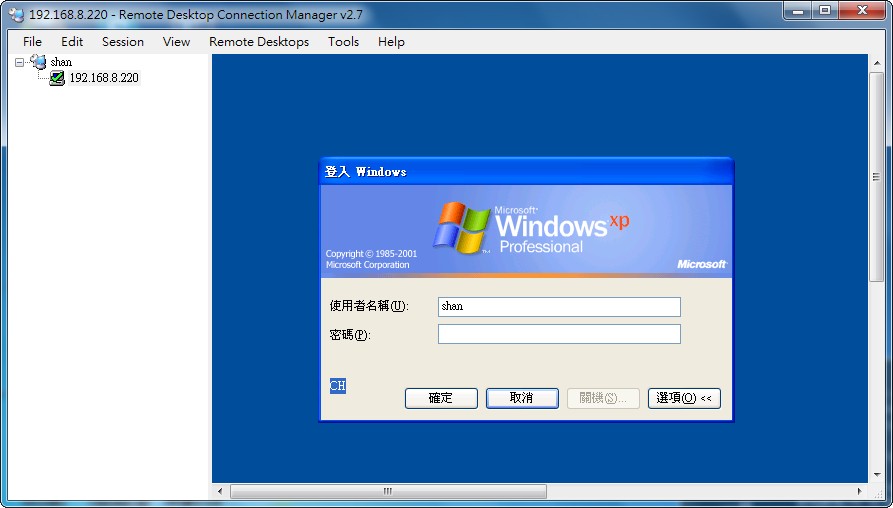The image size is (893, 508).
Task: Minimize the Remote Desktop Connection Manager window
Action: 799,10
